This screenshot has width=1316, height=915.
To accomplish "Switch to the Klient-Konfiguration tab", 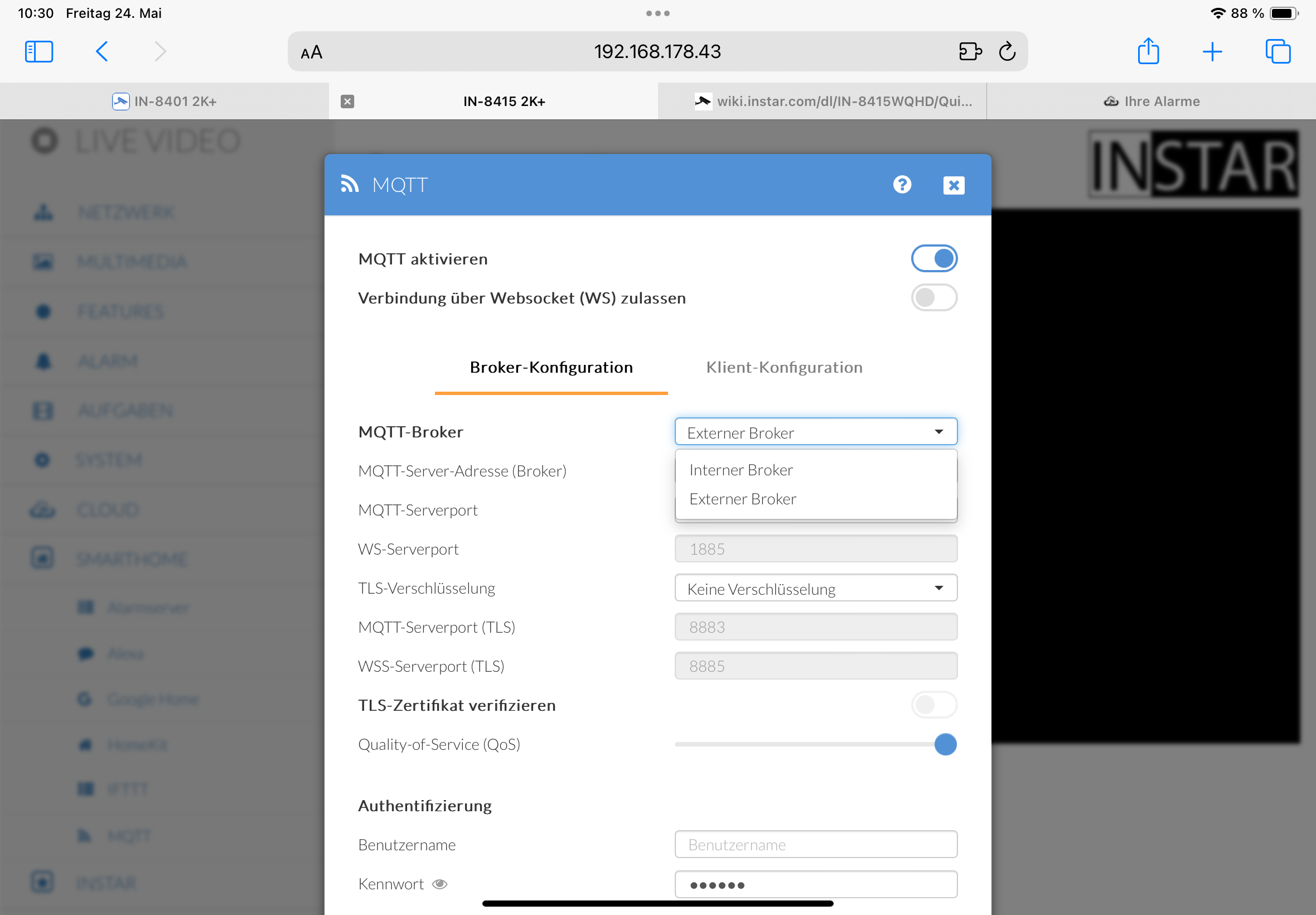I will click(784, 367).
